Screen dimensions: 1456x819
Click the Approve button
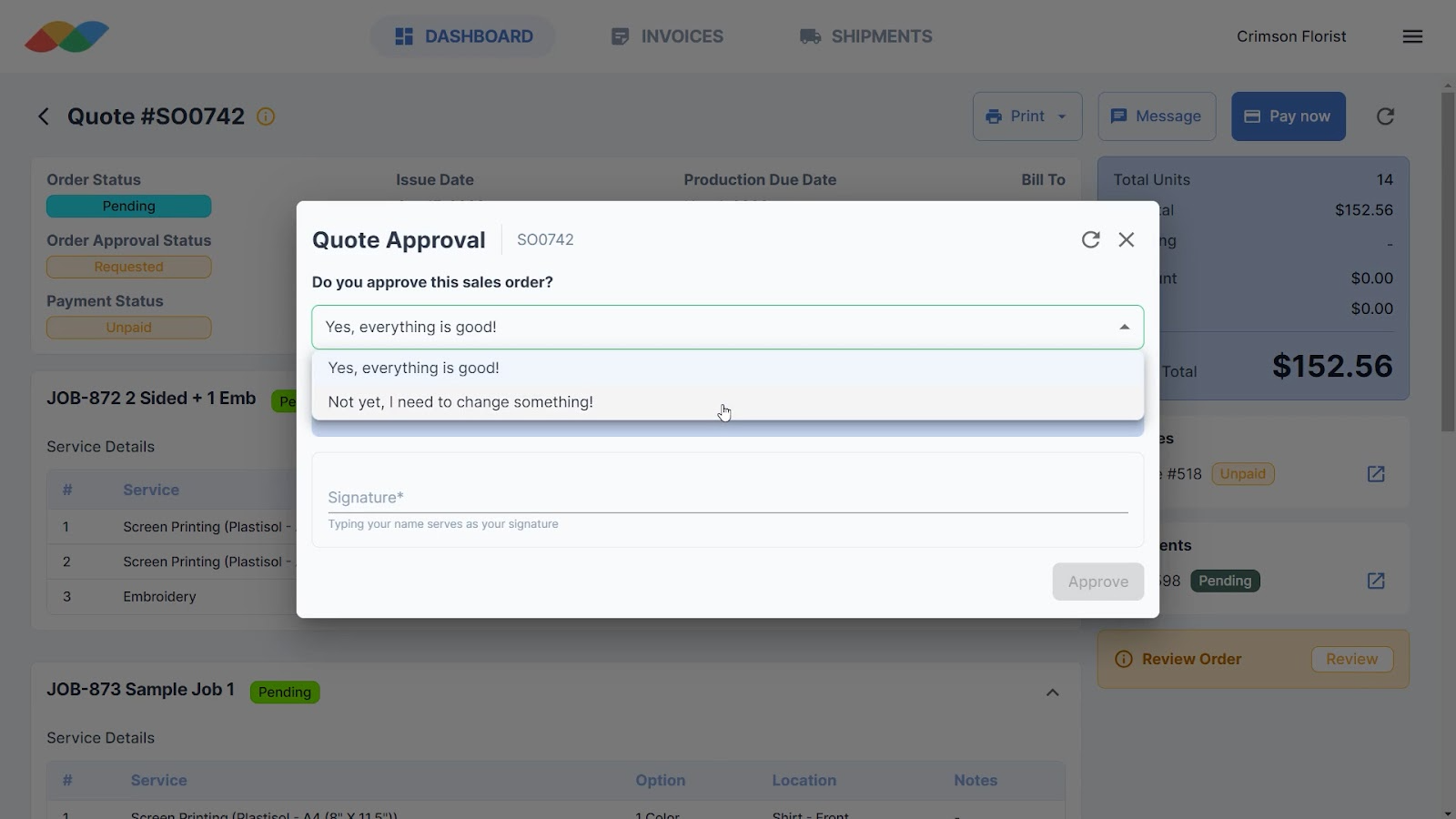point(1097,581)
